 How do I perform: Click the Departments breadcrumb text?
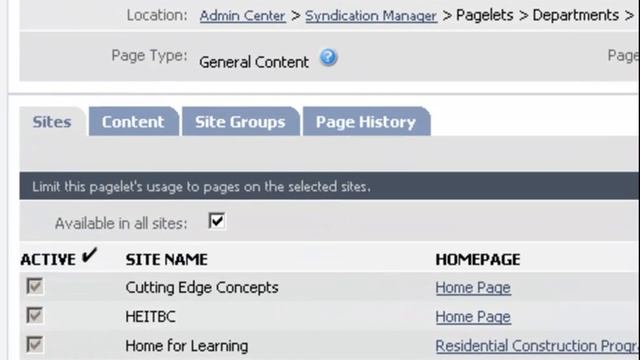576,16
